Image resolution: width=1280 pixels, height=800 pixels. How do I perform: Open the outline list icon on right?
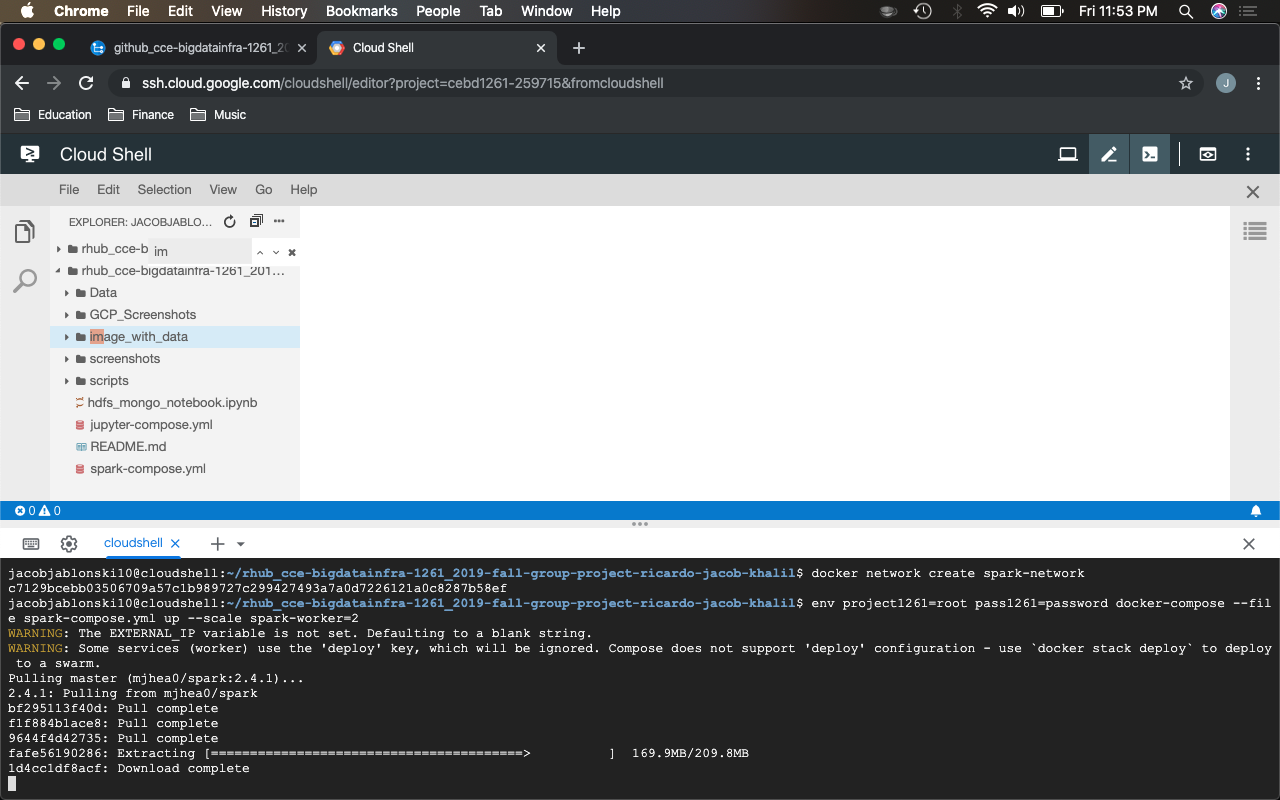pos(1255,232)
